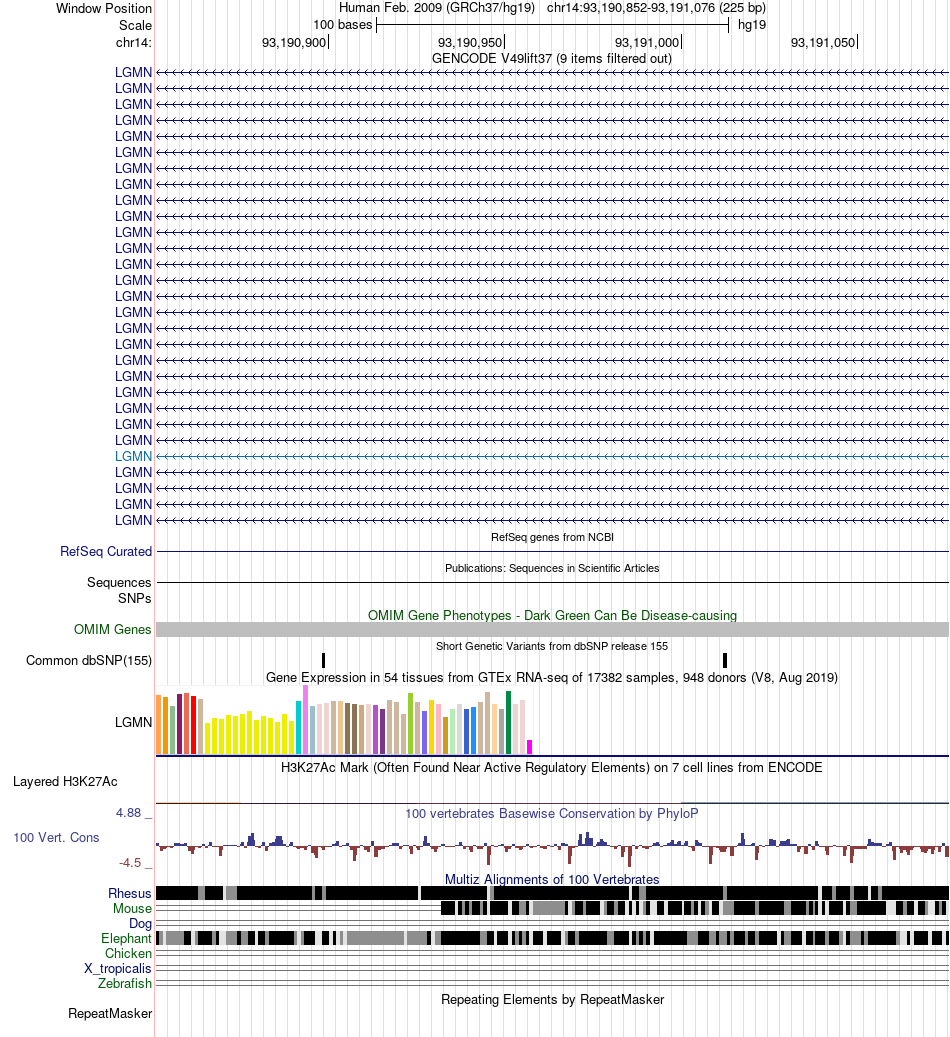
Task: Click the Layered H3K27Ac label
Action: [x=65, y=782]
